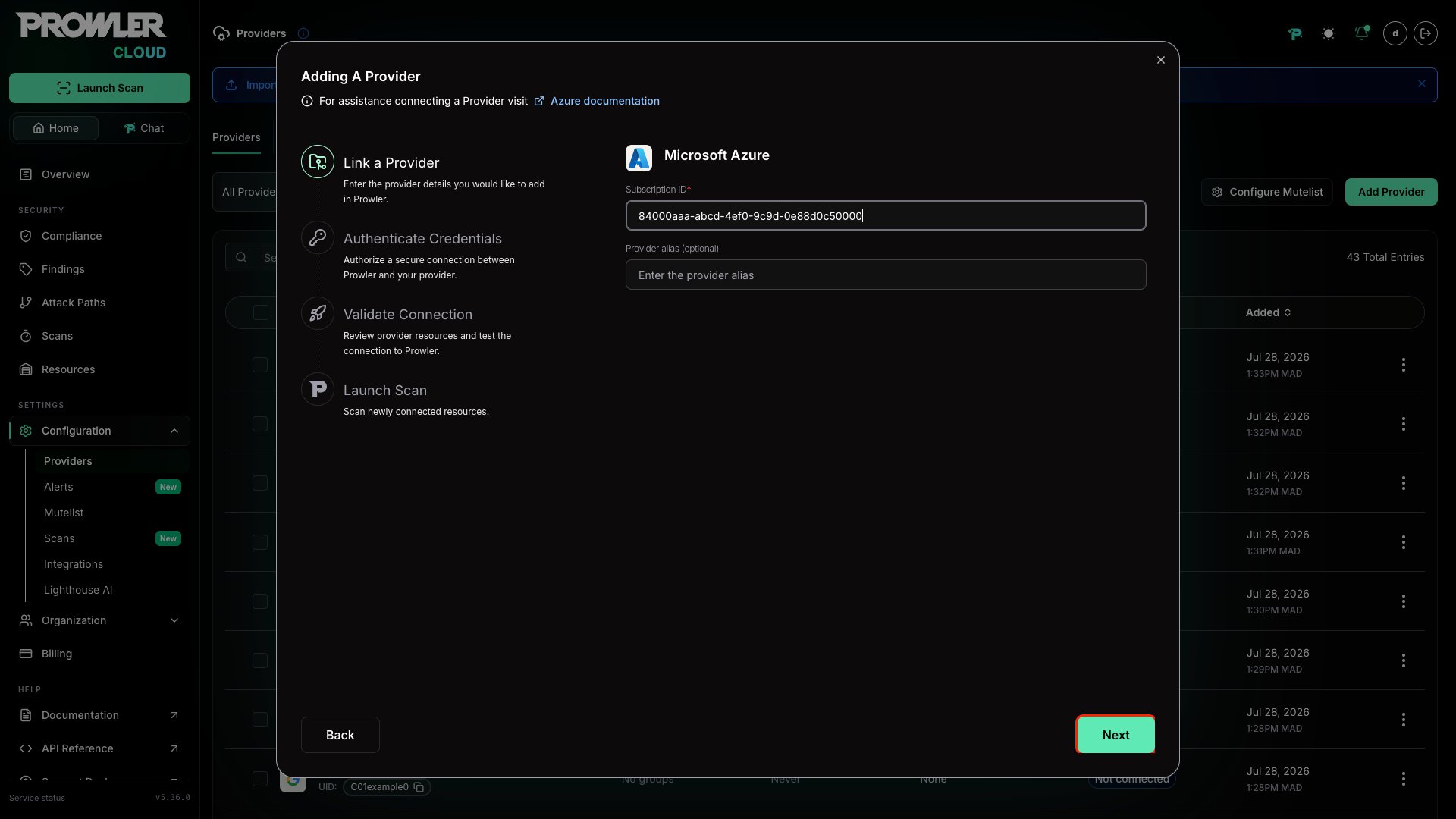The width and height of the screenshot is (1456, 819).
Task: Select the header select-all checkbox
Action: pyautogui.click(x=261, y=312)
